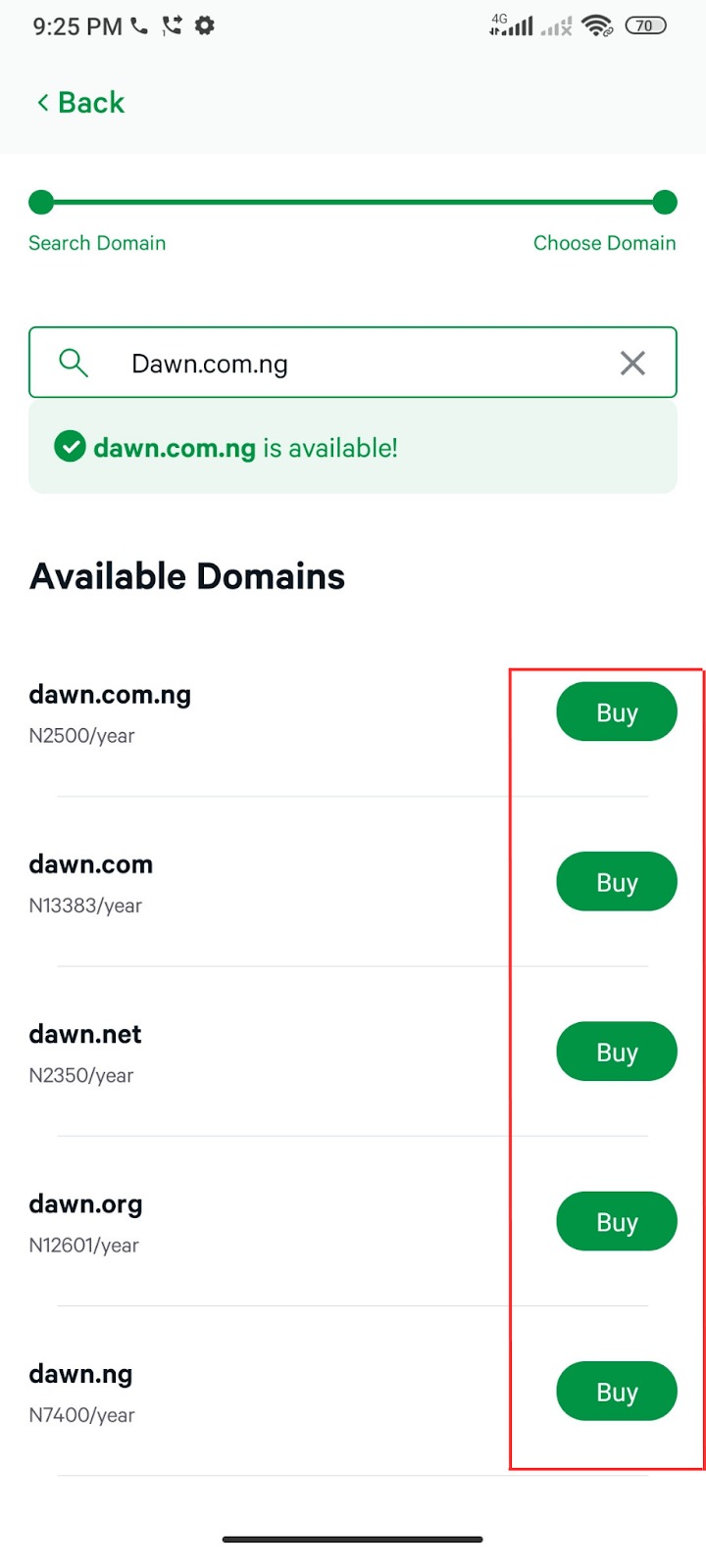Tap the progress bar start dot

(x=41, y=203)
